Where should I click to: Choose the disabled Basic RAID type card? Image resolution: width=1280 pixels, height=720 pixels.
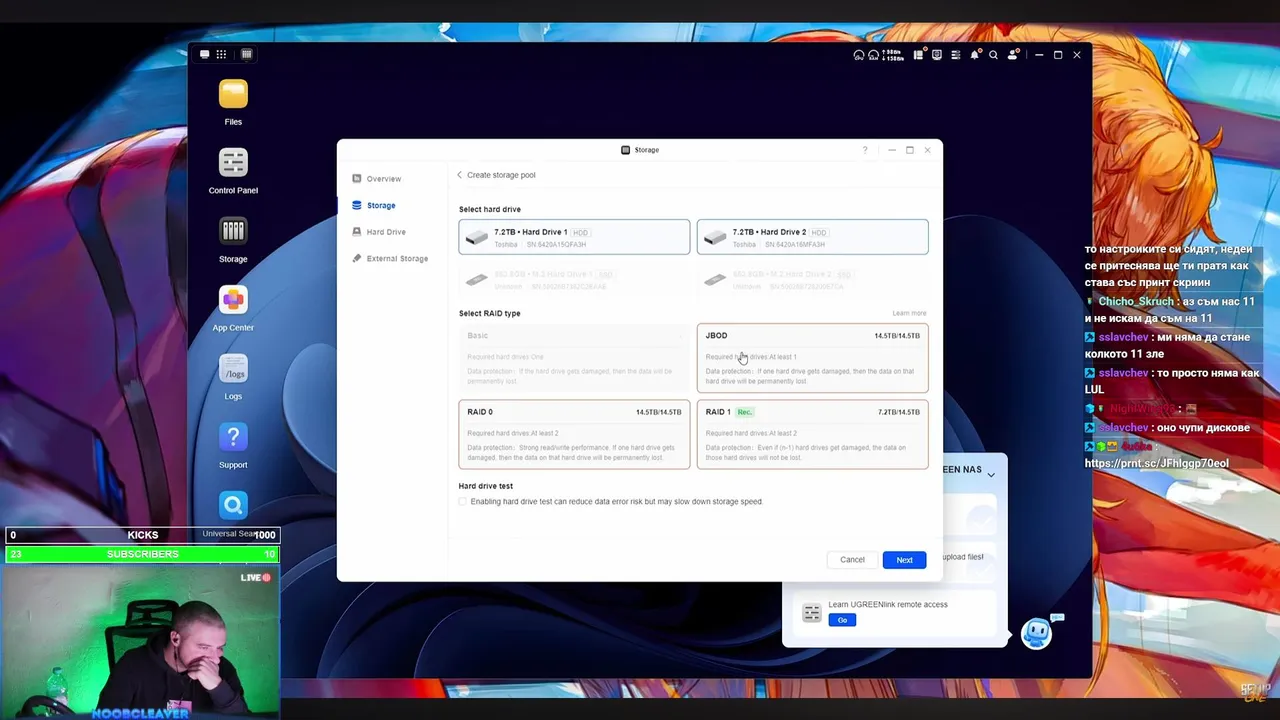pos(574,358)
